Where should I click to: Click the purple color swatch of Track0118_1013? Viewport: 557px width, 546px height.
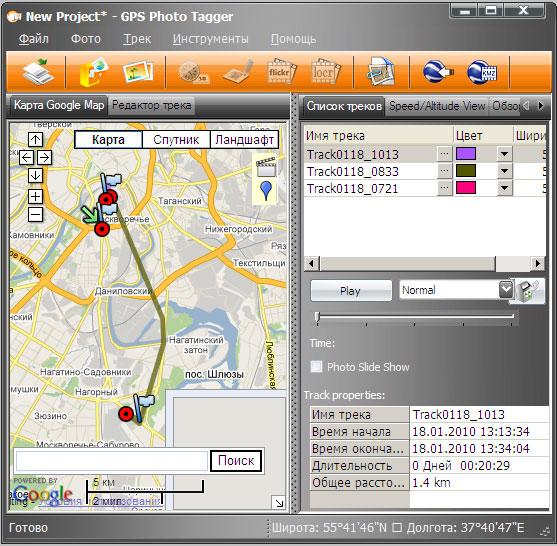pos(466,154)
